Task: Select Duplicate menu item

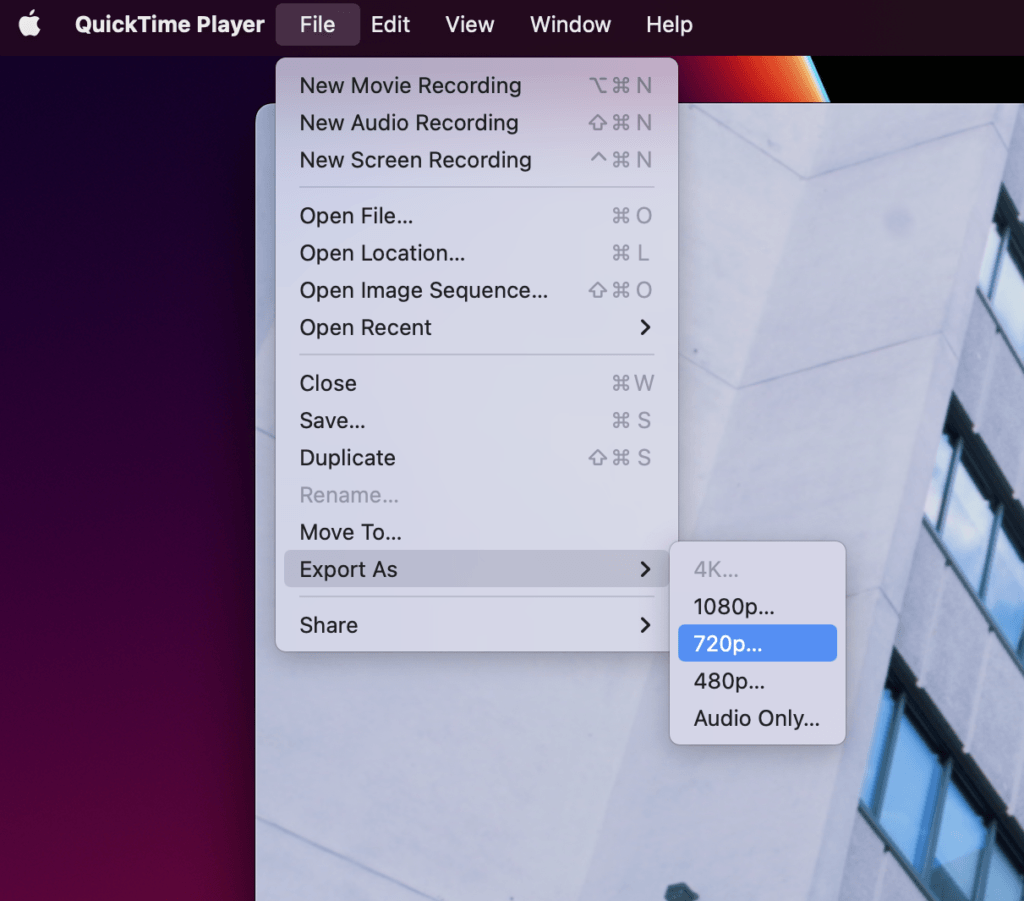Action: pyautogui.click(x=476, y=458)
